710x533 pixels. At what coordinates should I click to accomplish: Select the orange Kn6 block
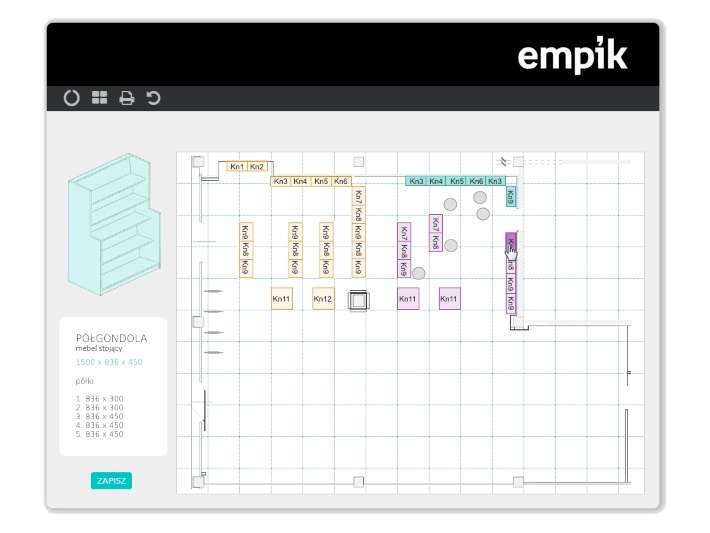[x=341, y=181]
